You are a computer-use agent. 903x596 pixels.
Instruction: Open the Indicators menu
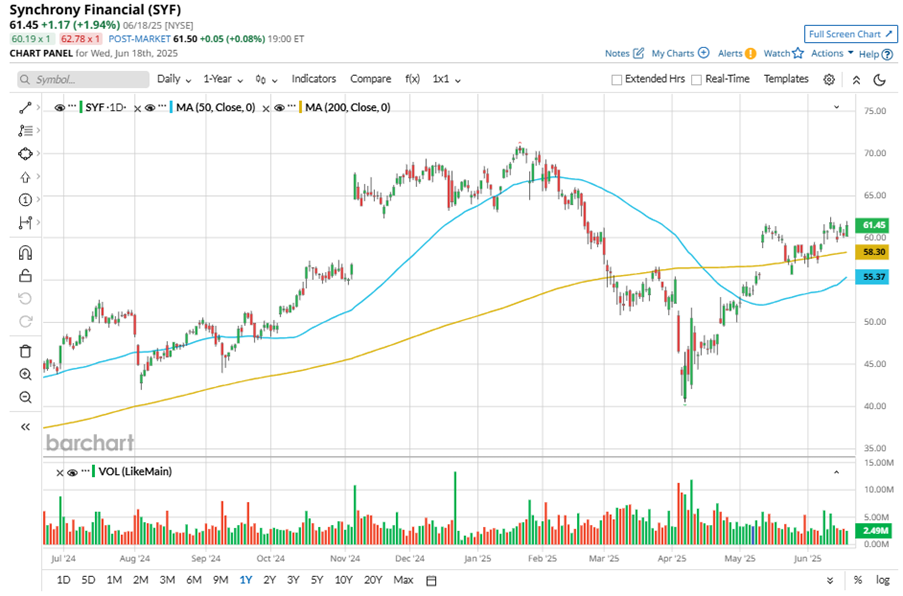tap(314, 79)
